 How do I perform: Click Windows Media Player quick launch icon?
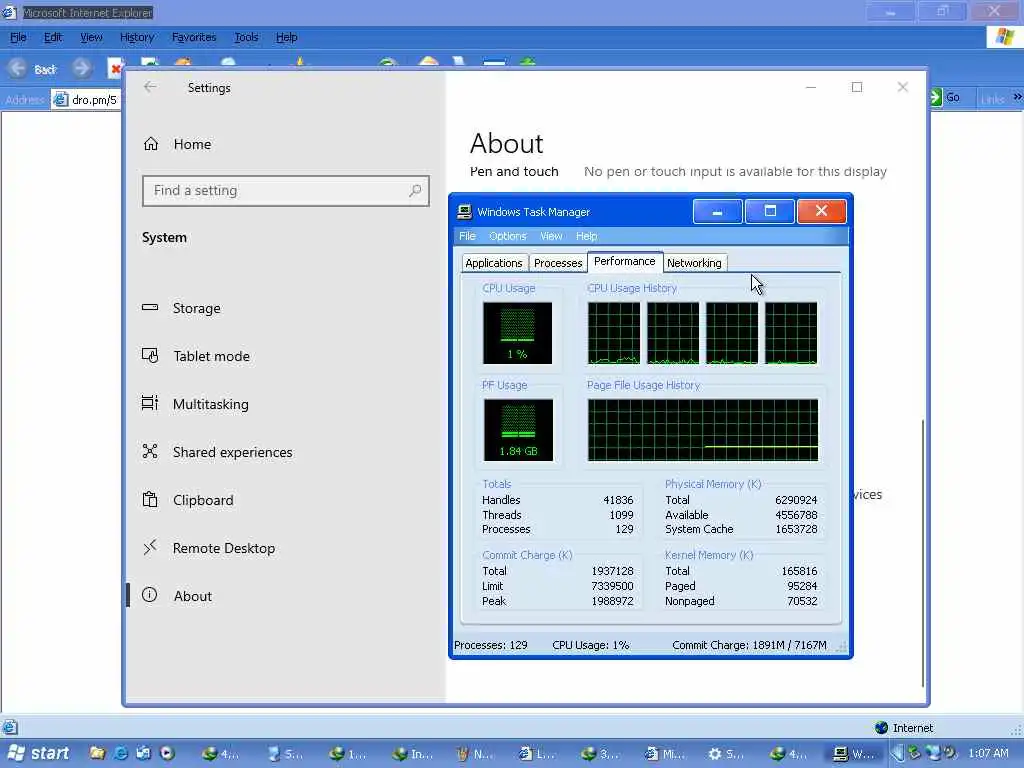(x=167, y=754)
